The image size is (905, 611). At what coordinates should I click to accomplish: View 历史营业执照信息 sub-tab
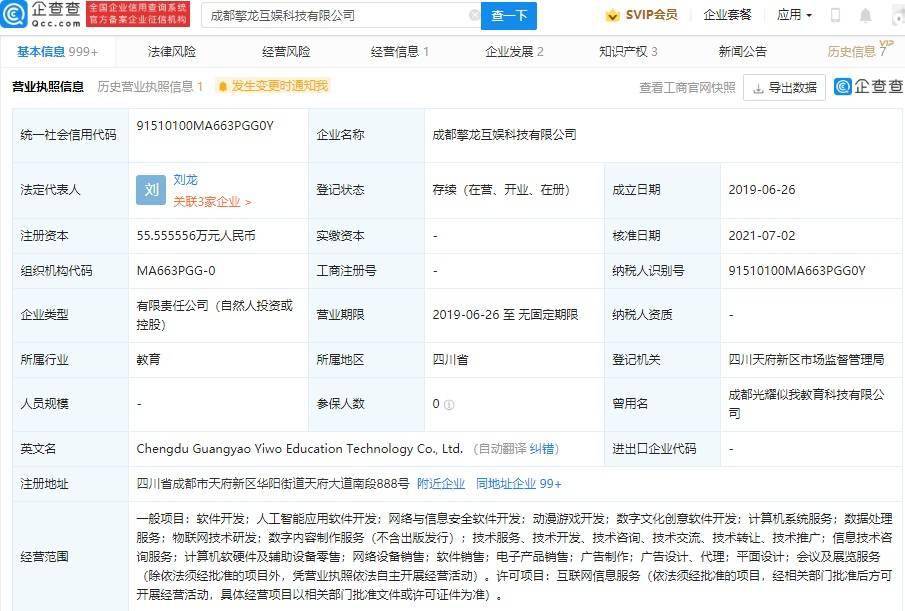click(150, 87)
